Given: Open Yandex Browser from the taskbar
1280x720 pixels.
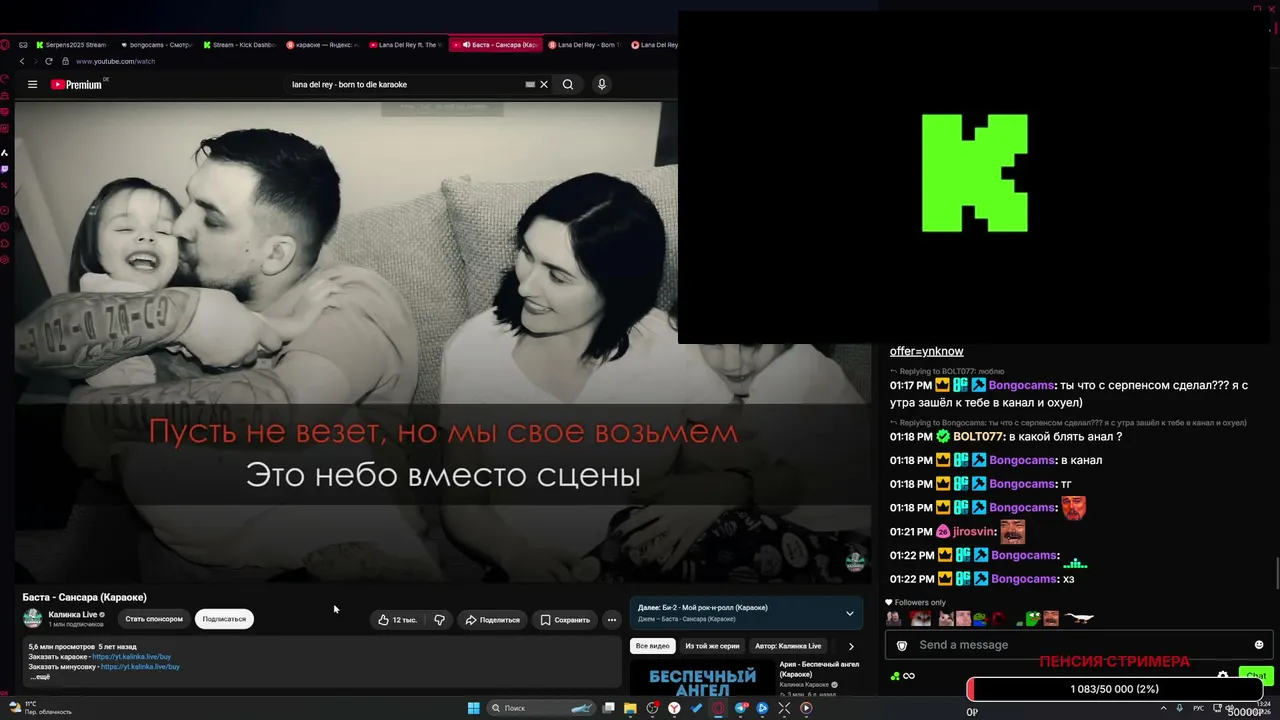Looking at the screenshot, I should coord(674,708).
